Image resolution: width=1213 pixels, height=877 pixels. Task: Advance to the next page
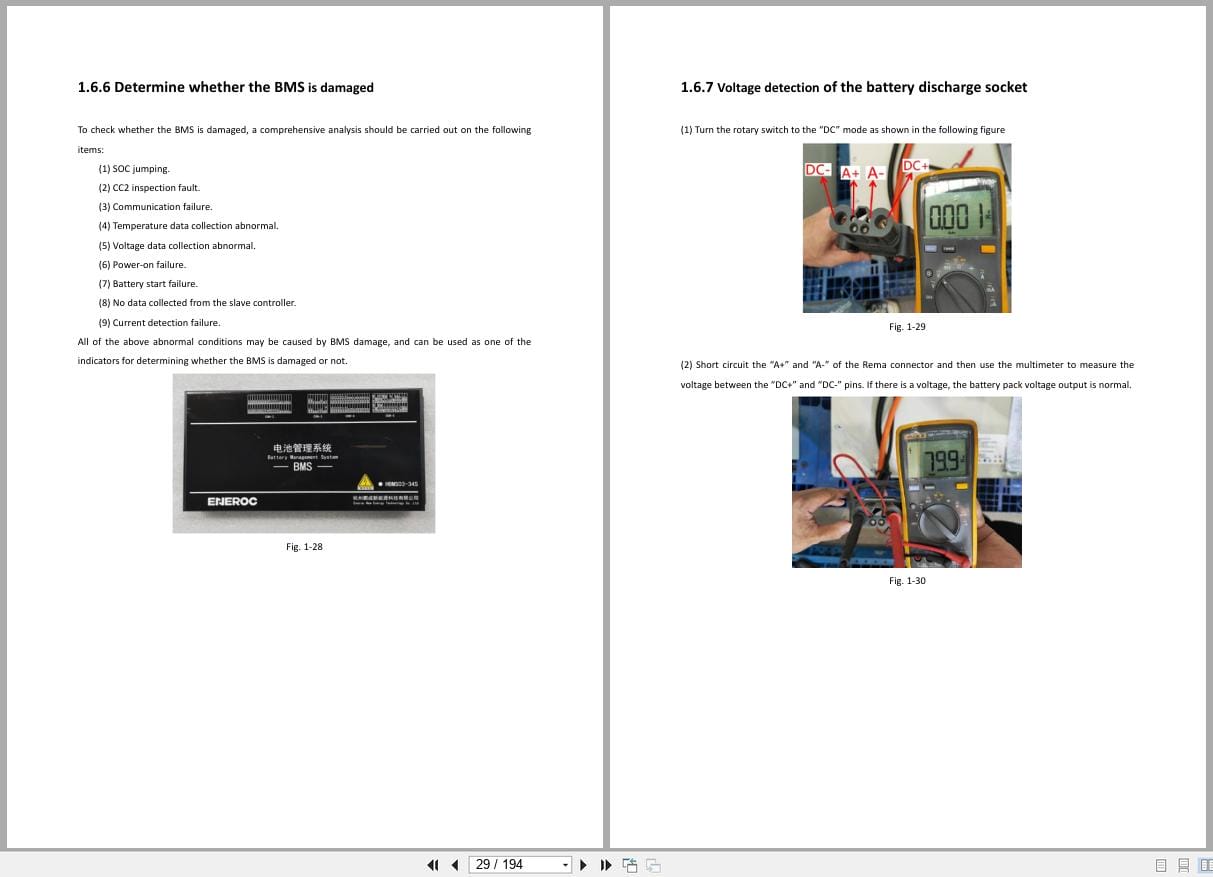coord(583,864)
